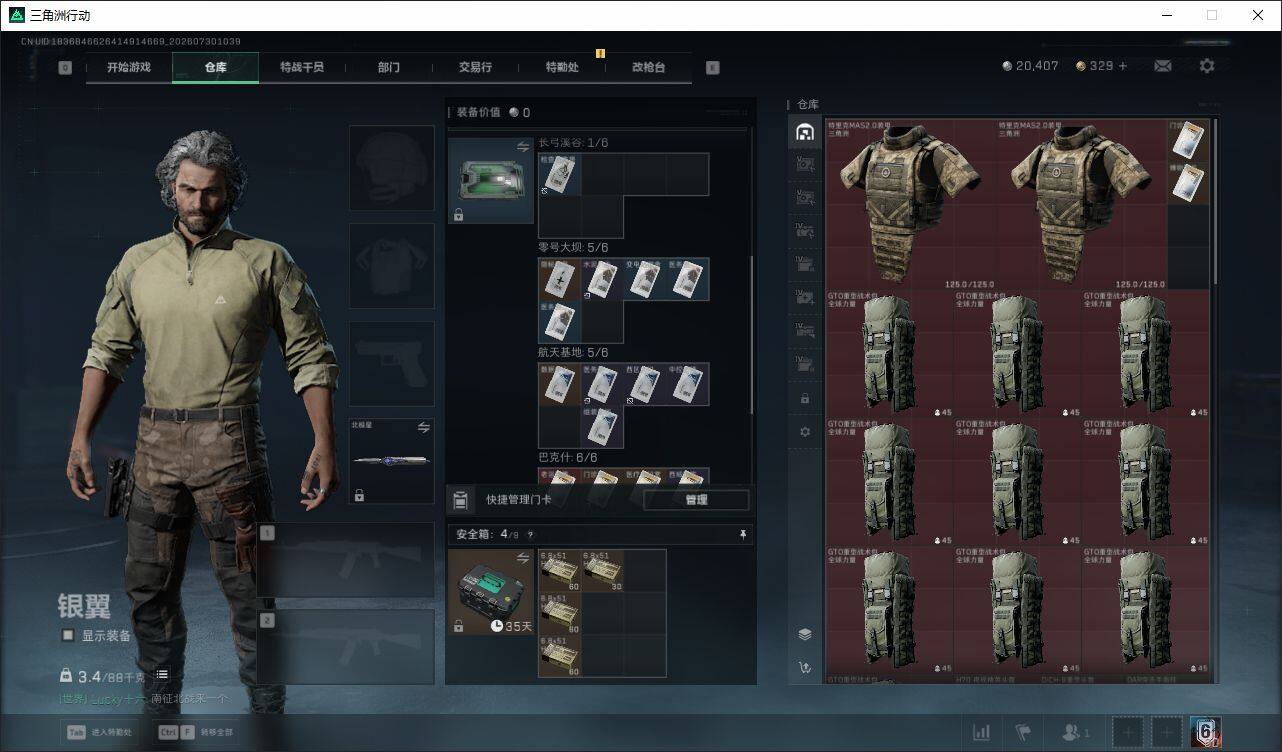The image size is (1282, 752).
Task: Click the 快捷管理门卡 card case icon
Action: click(460, 500)
